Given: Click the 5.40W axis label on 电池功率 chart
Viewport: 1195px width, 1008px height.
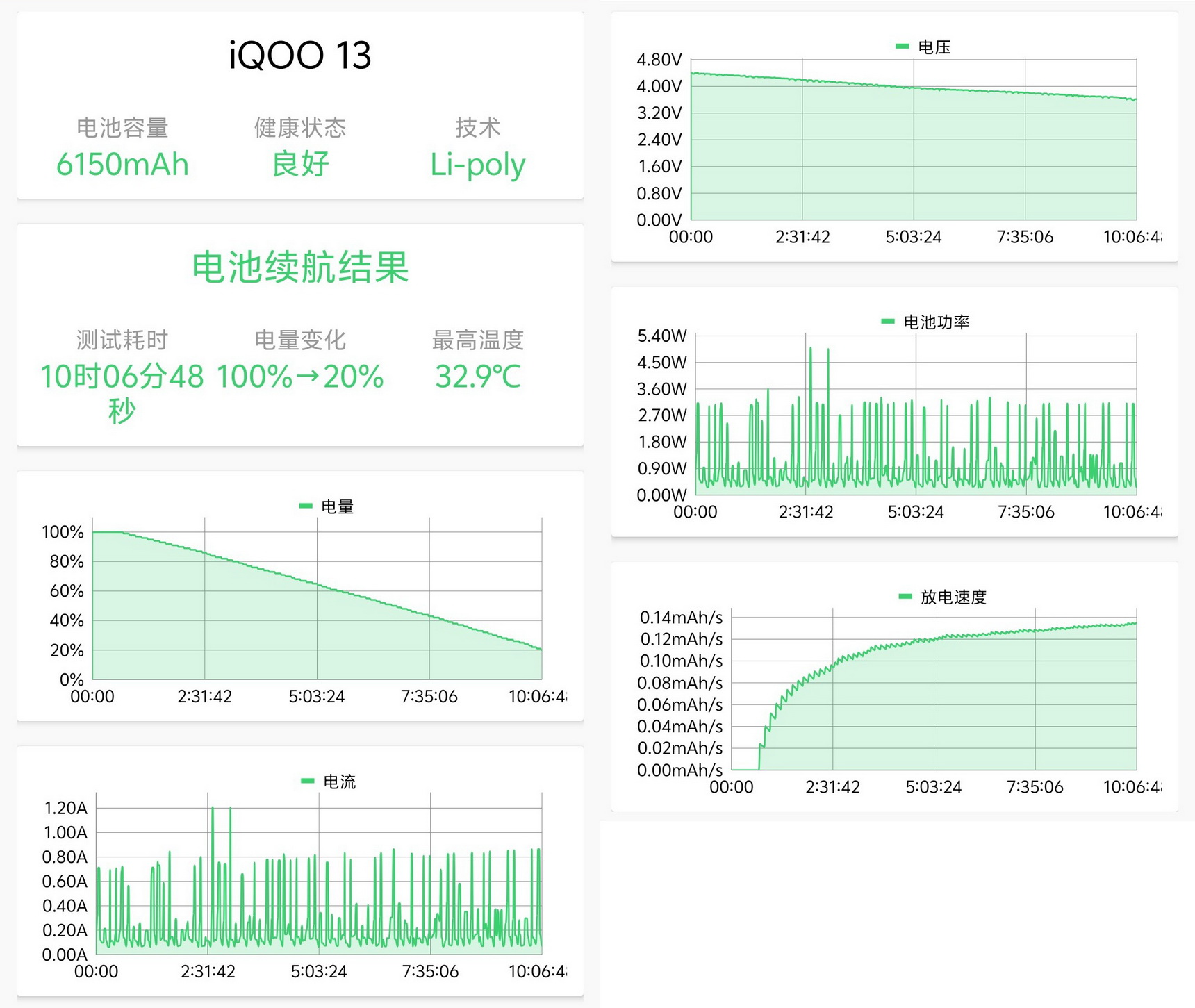Looking at the screenshot, I should tap(662, 336).
